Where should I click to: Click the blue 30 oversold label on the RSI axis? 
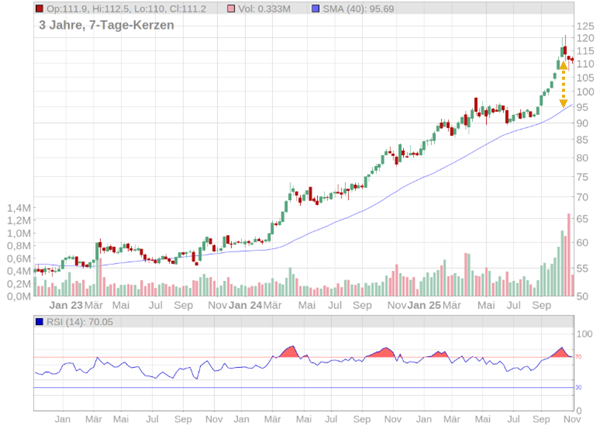click(578, 388)
